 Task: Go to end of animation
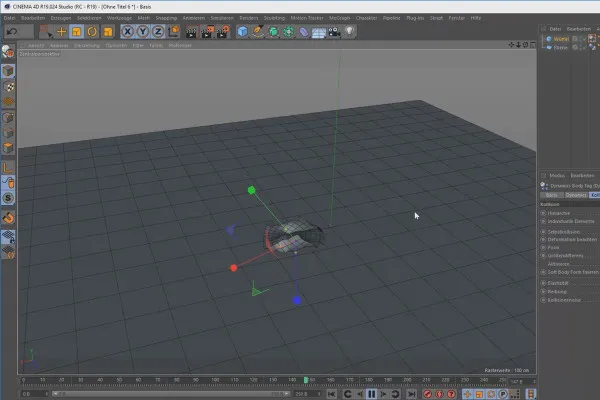(x=411, y=394)
